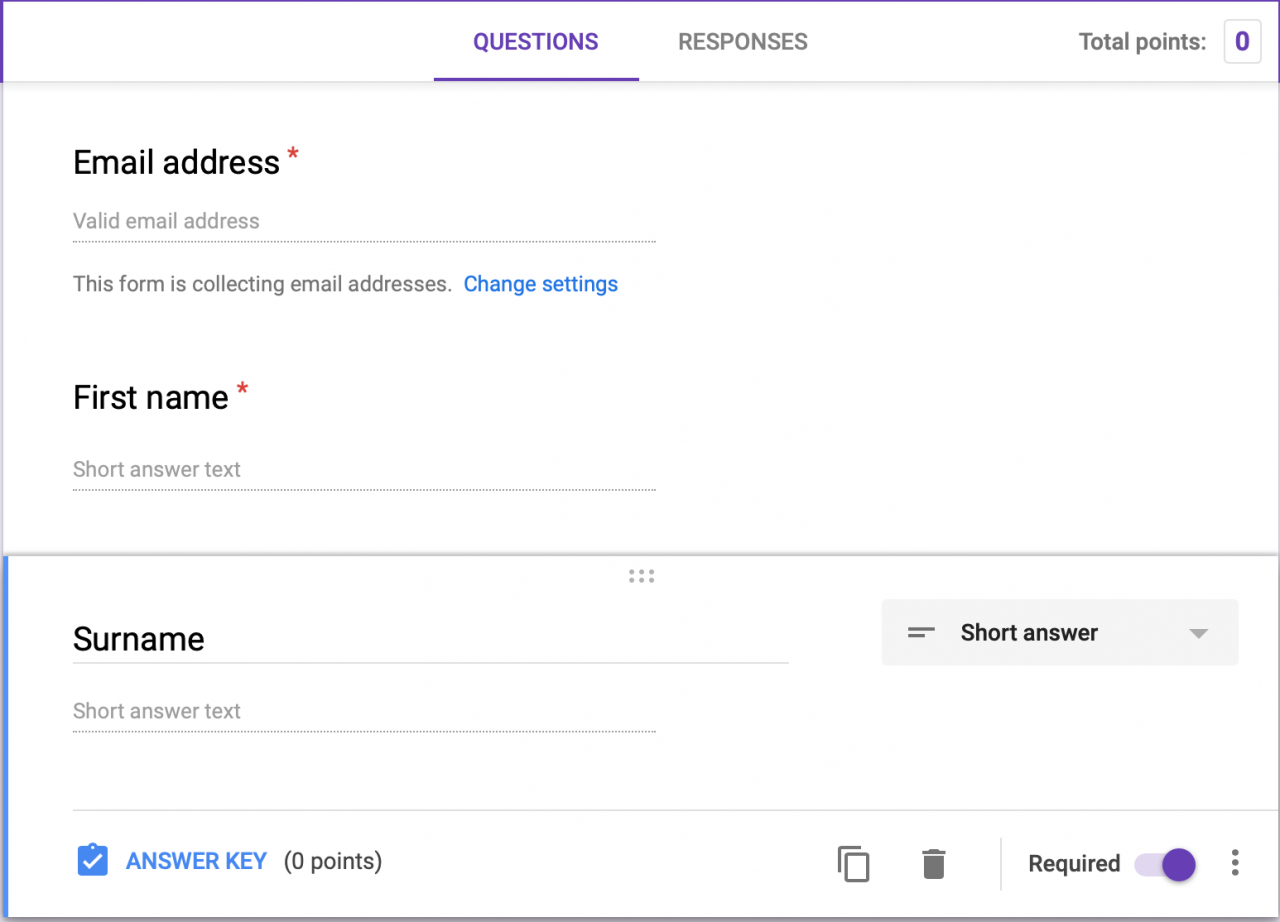Click the red asterisk next to Email address

[x=291, y=155]
